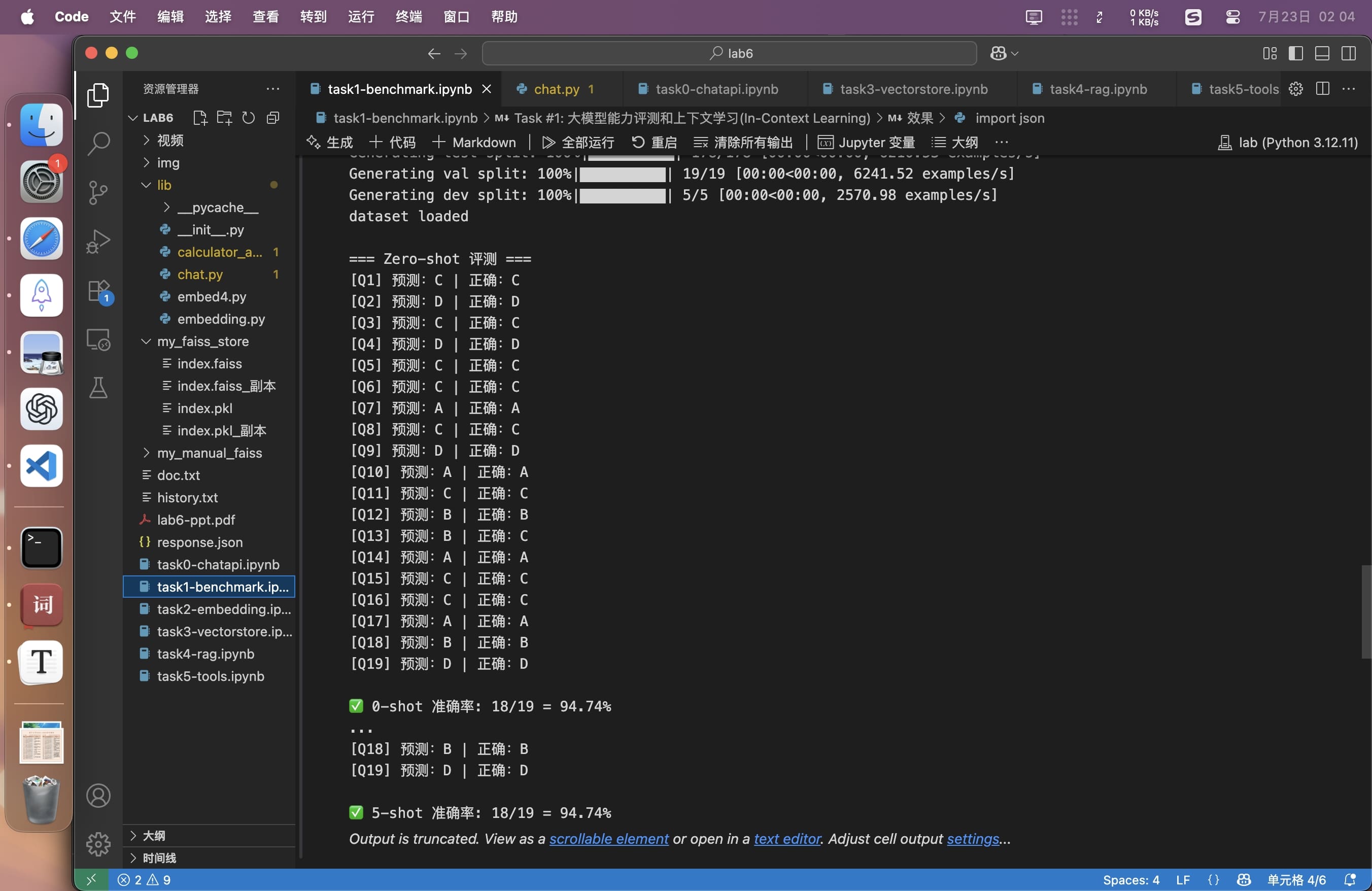Image resolution: width=1372 pixels, height=891 pixels.
Task: Toggle the bottom panel visibility
Action: click(x=1322, y=54)
